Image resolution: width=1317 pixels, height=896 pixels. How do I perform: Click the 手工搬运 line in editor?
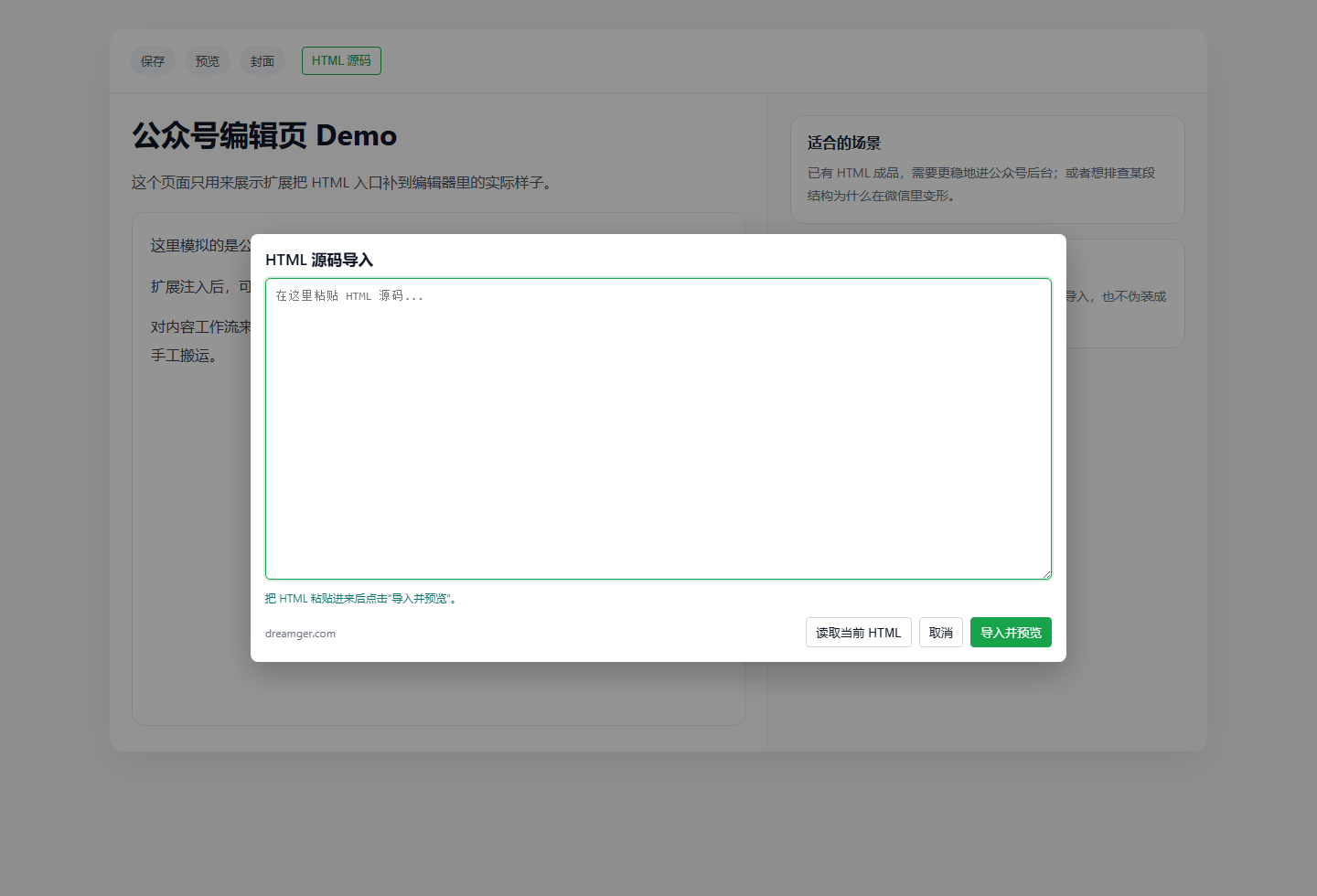point(186,356)
